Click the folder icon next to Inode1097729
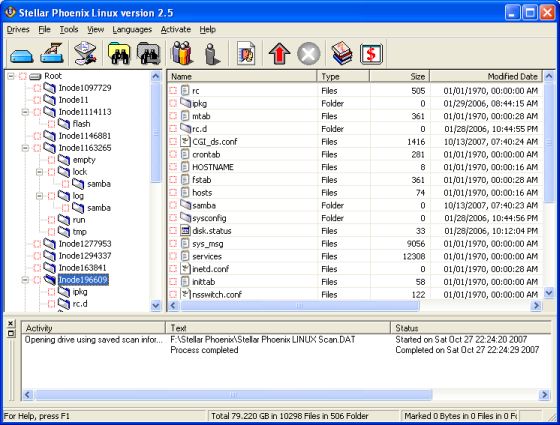This screenshot has height=425, width=560. (x=50, y=88)
